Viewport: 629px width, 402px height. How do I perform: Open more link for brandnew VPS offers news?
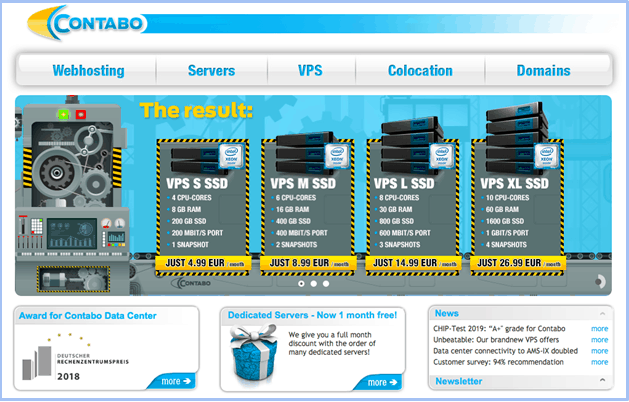pyautogui.click(x=599, y=340)
